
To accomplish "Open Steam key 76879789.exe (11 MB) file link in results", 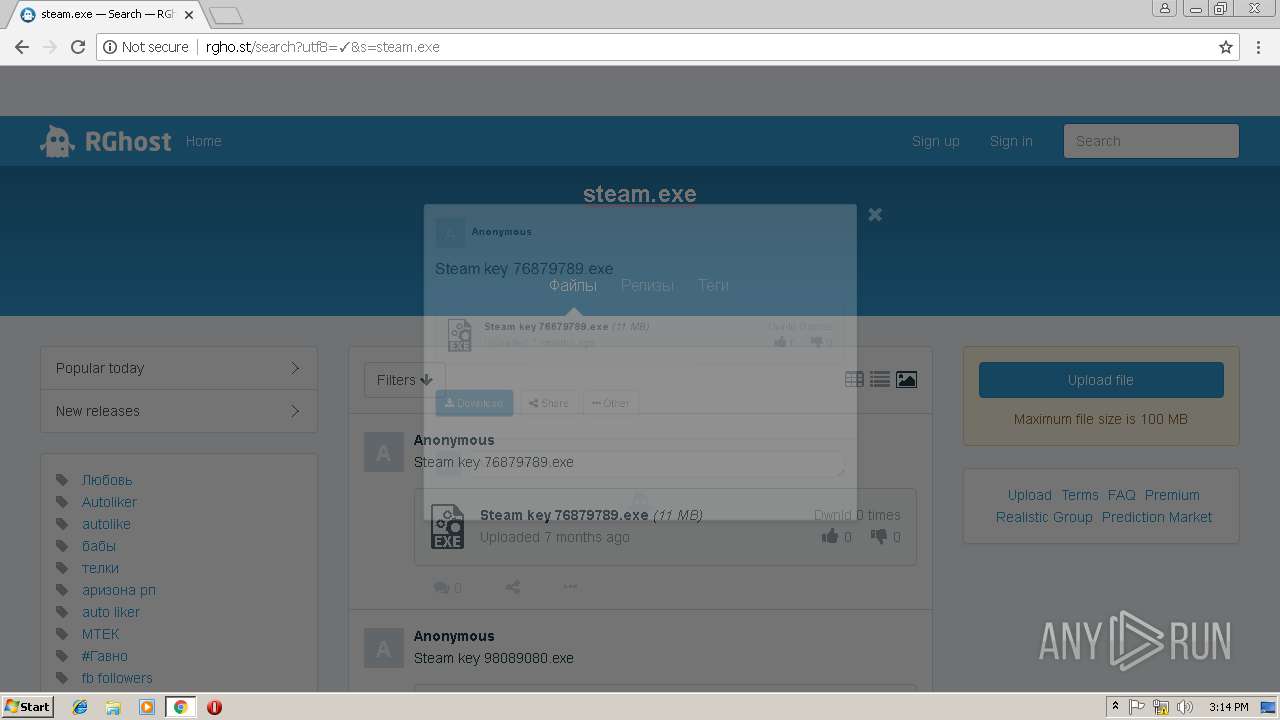I will click(591, 515).
